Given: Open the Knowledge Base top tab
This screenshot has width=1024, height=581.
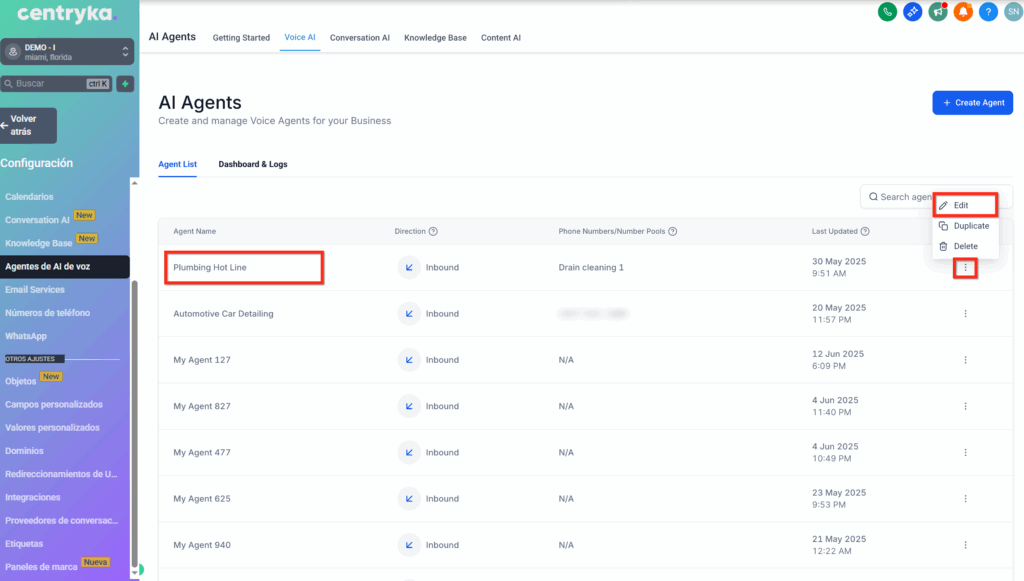Looking at the screenshot, I should tap(435, 38).
